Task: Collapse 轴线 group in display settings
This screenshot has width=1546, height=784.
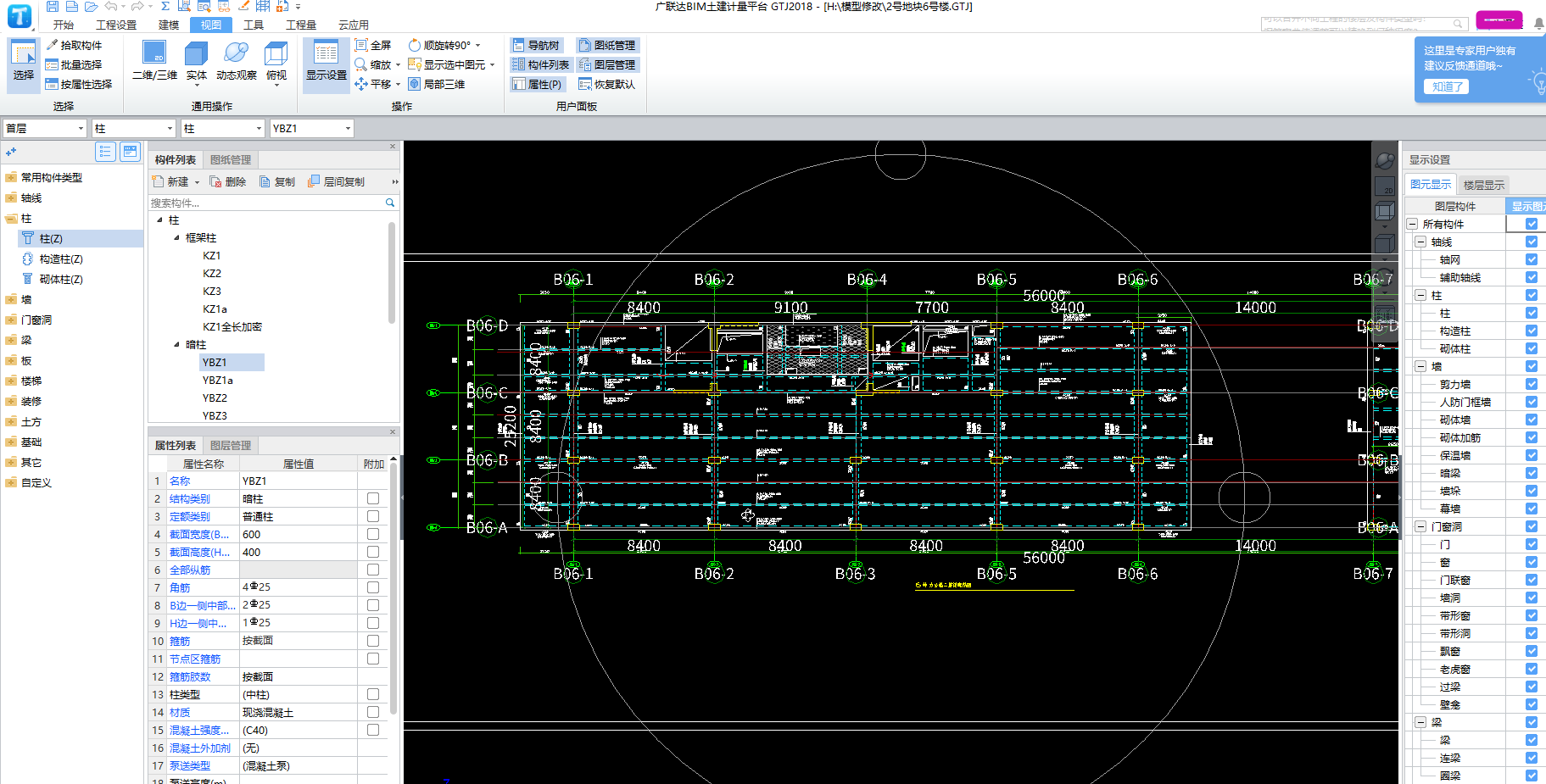Action: (1420, 242)
